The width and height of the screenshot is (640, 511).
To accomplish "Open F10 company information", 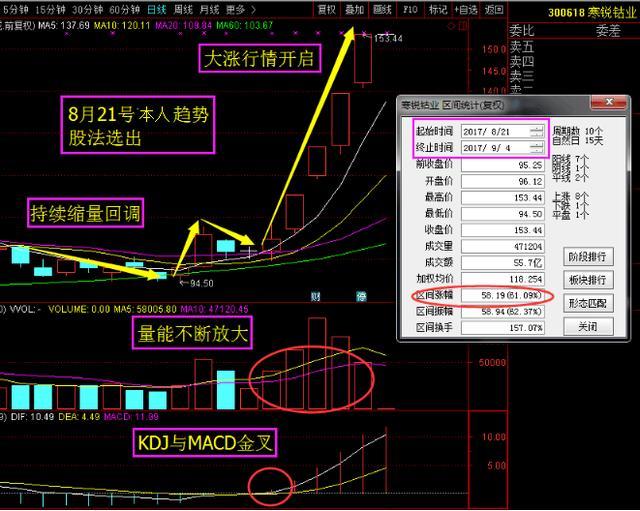I will pos(409,8).
